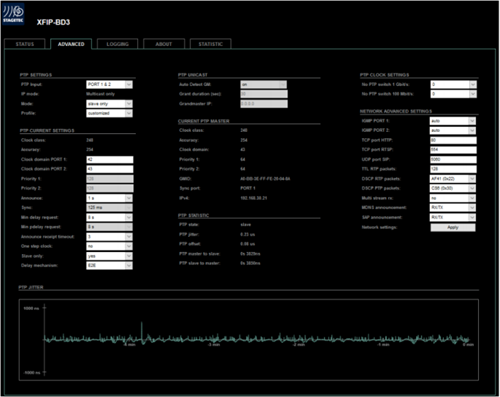Click the Grant duration (sec) field
This screenshot has height=397, width=500.
(x=264, y=94)
